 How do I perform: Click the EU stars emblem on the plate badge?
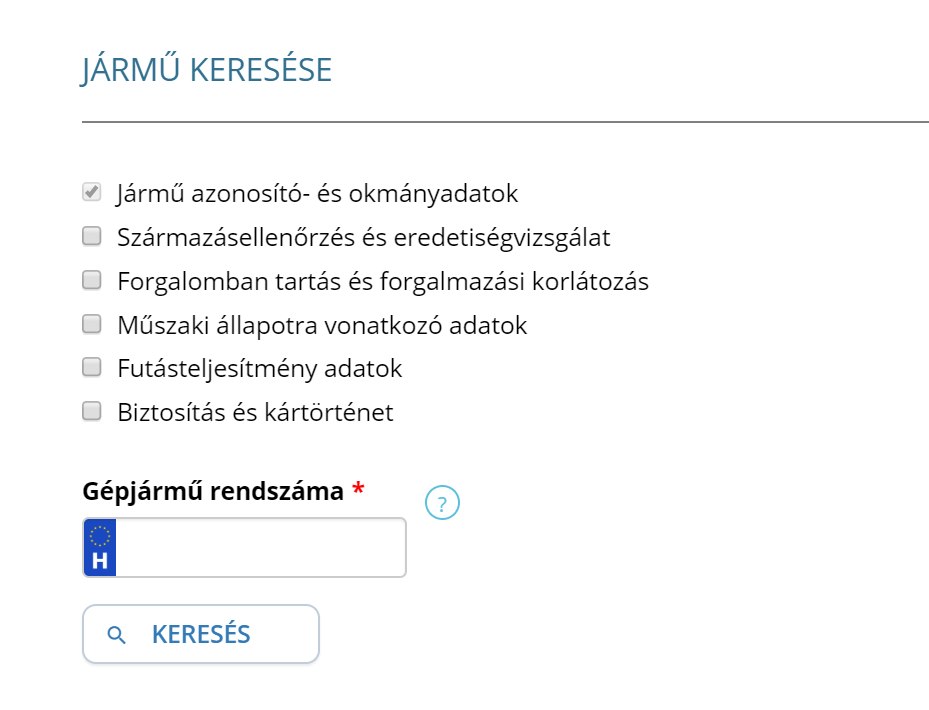(x=99, y=533)
